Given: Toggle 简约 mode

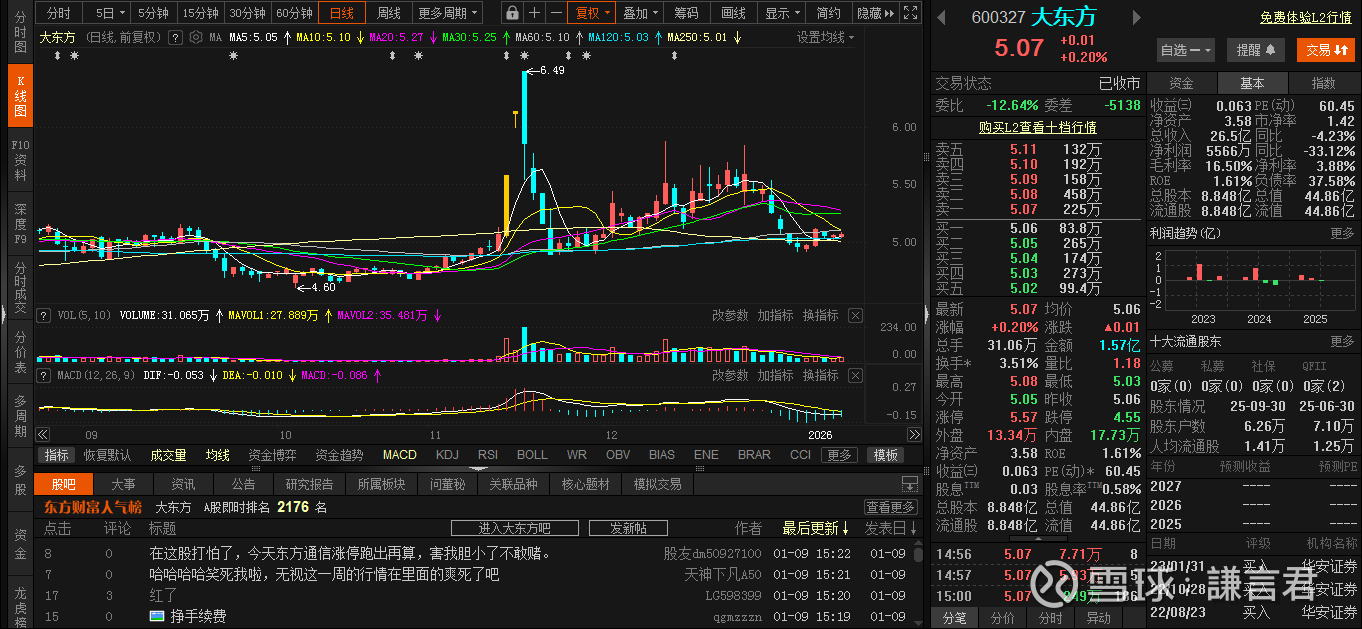Looking at the screenshot, I should (828, 13).
